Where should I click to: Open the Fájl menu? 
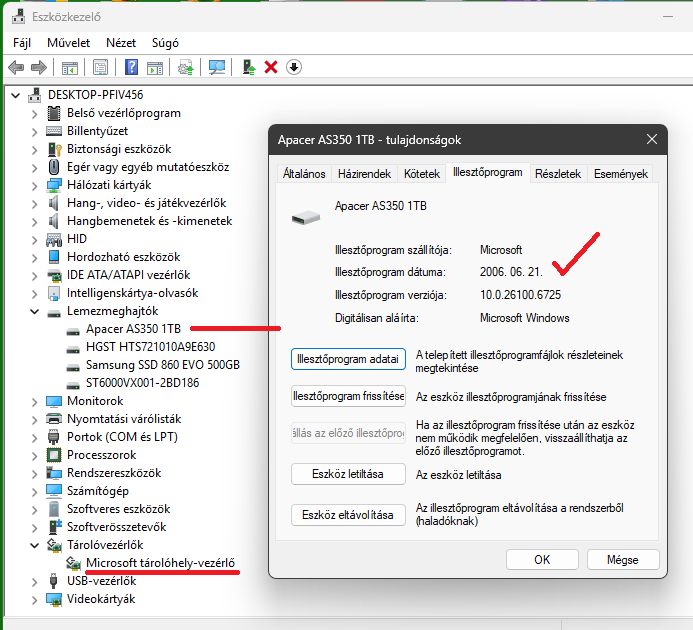tap(22, 43)
